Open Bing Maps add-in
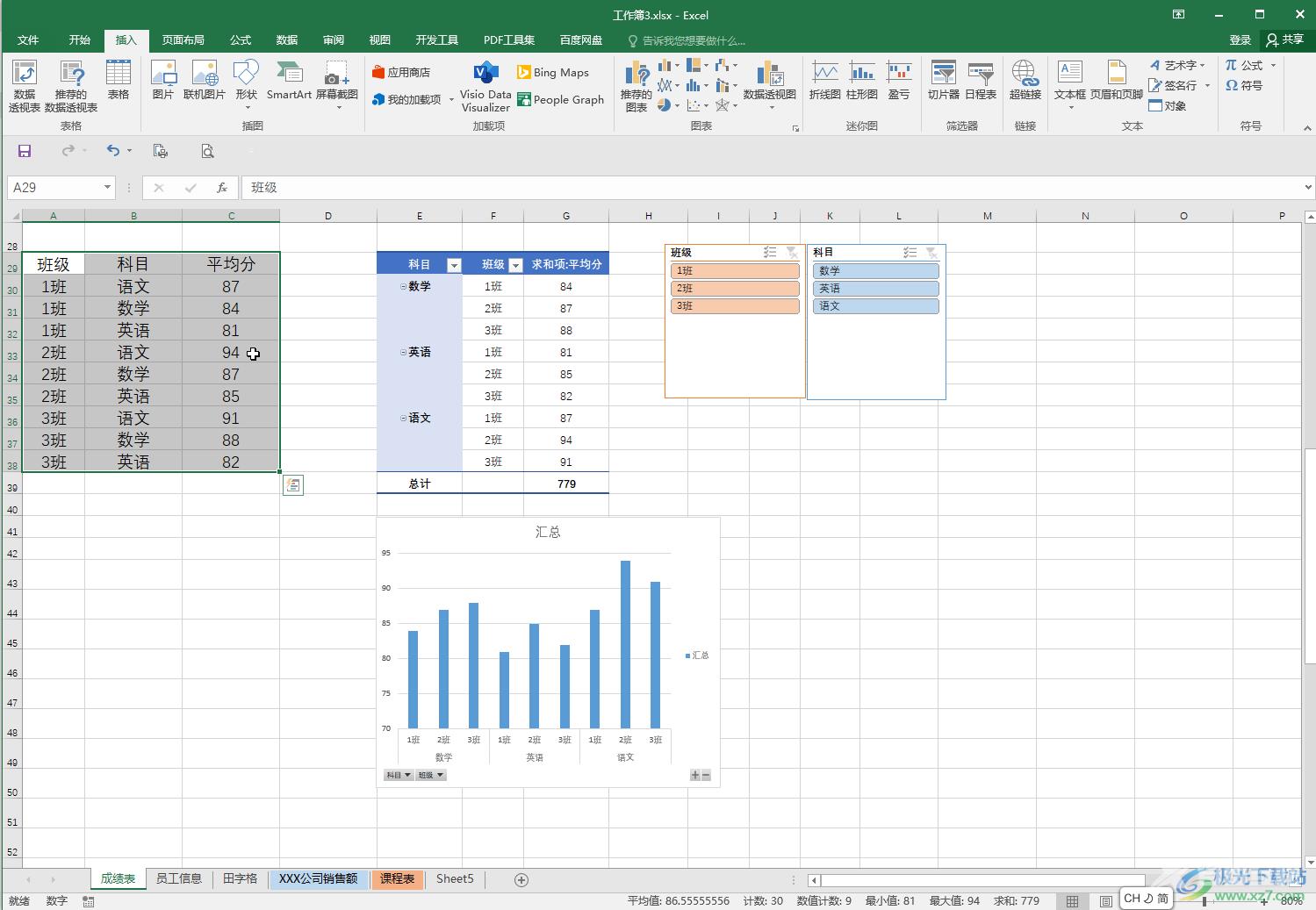This screenshot has width=1316, height=910. tap(553, 72)
